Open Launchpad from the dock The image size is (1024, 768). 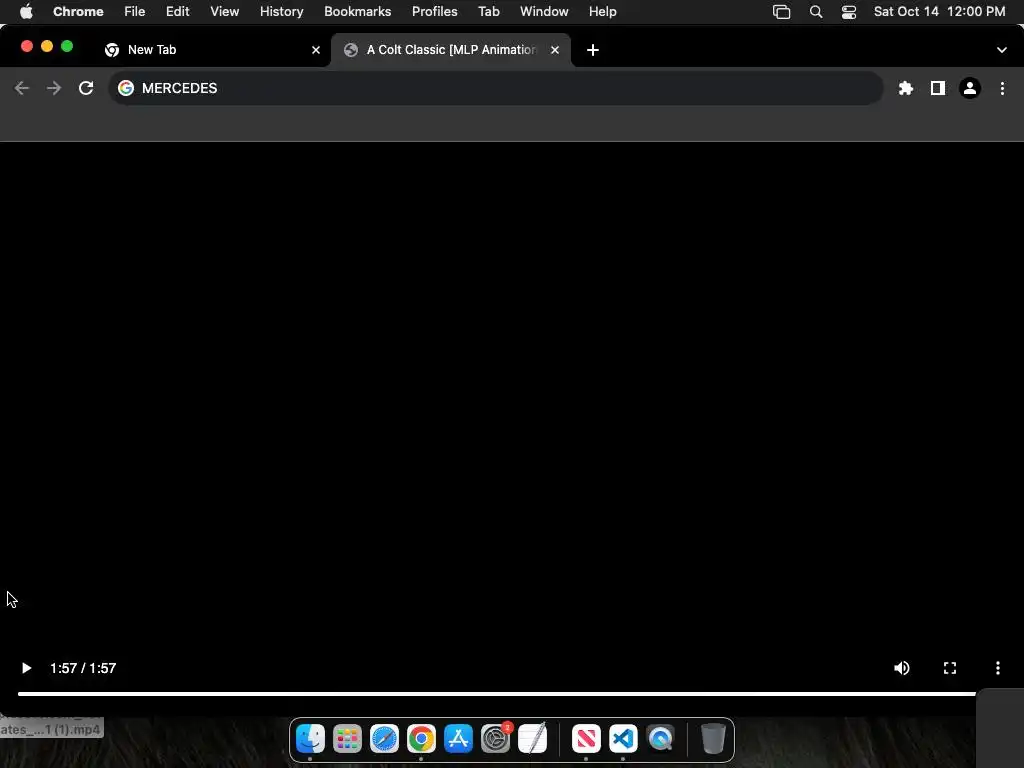pos(347,739)
